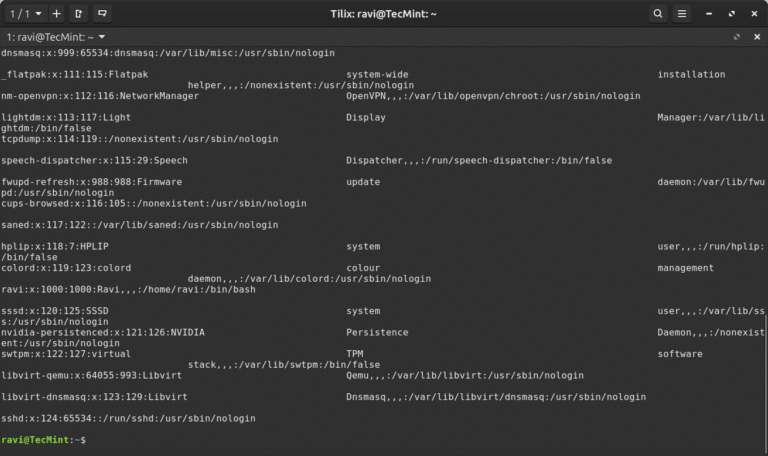Click the word management
Screen dimensions: 768x456
[x=685, y=268]
